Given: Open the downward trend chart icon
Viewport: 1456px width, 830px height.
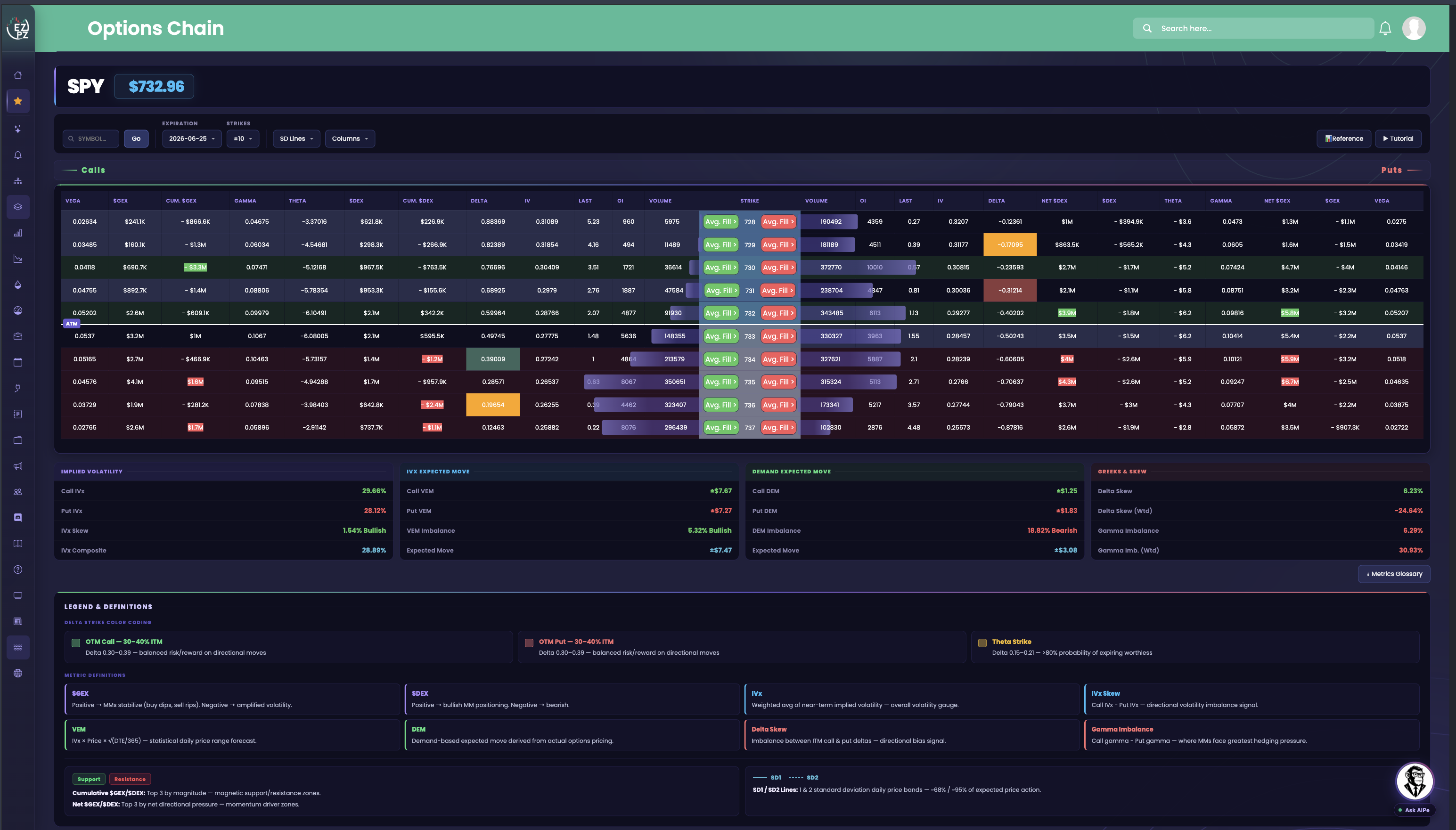Looking at the screenshot, I should [18, 259].
